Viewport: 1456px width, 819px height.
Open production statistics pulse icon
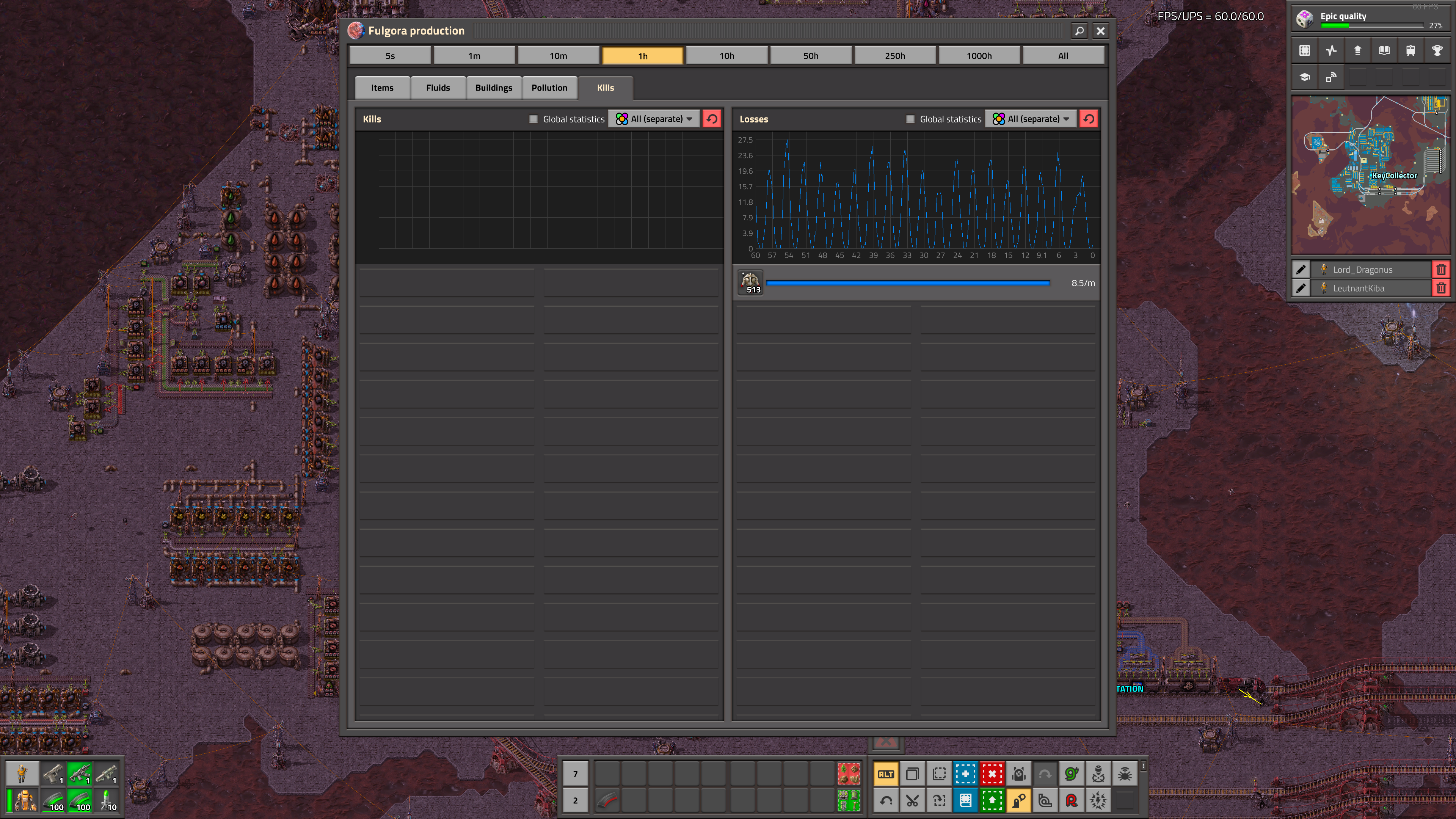click(x=1331, y=50)
